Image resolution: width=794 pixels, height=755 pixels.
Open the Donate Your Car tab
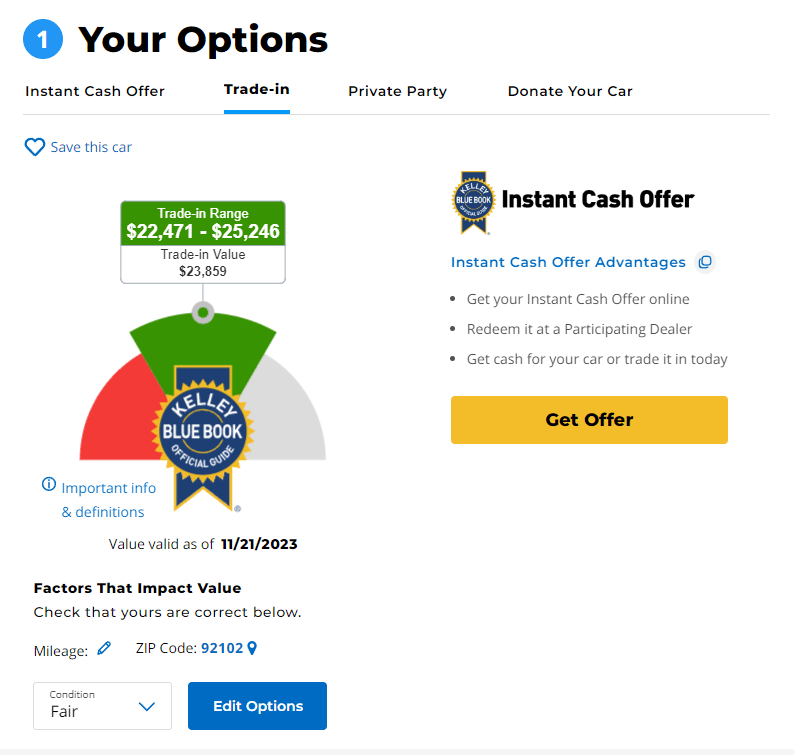[x=570, y=91]
